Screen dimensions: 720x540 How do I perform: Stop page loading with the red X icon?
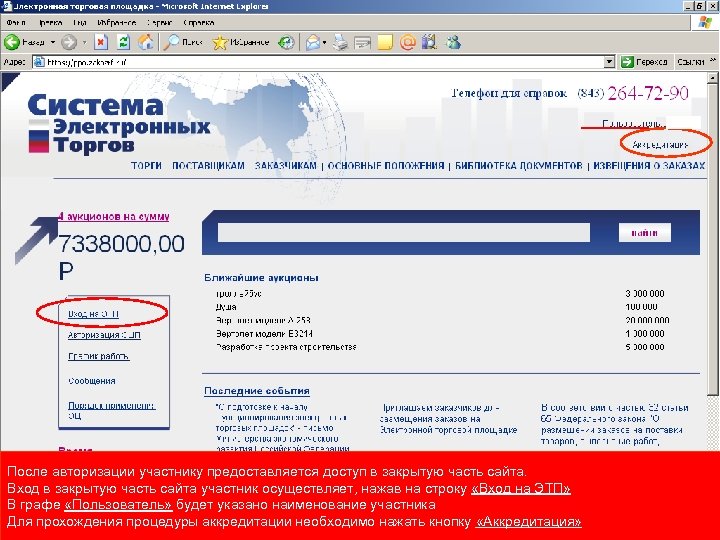tap(101, 42)
